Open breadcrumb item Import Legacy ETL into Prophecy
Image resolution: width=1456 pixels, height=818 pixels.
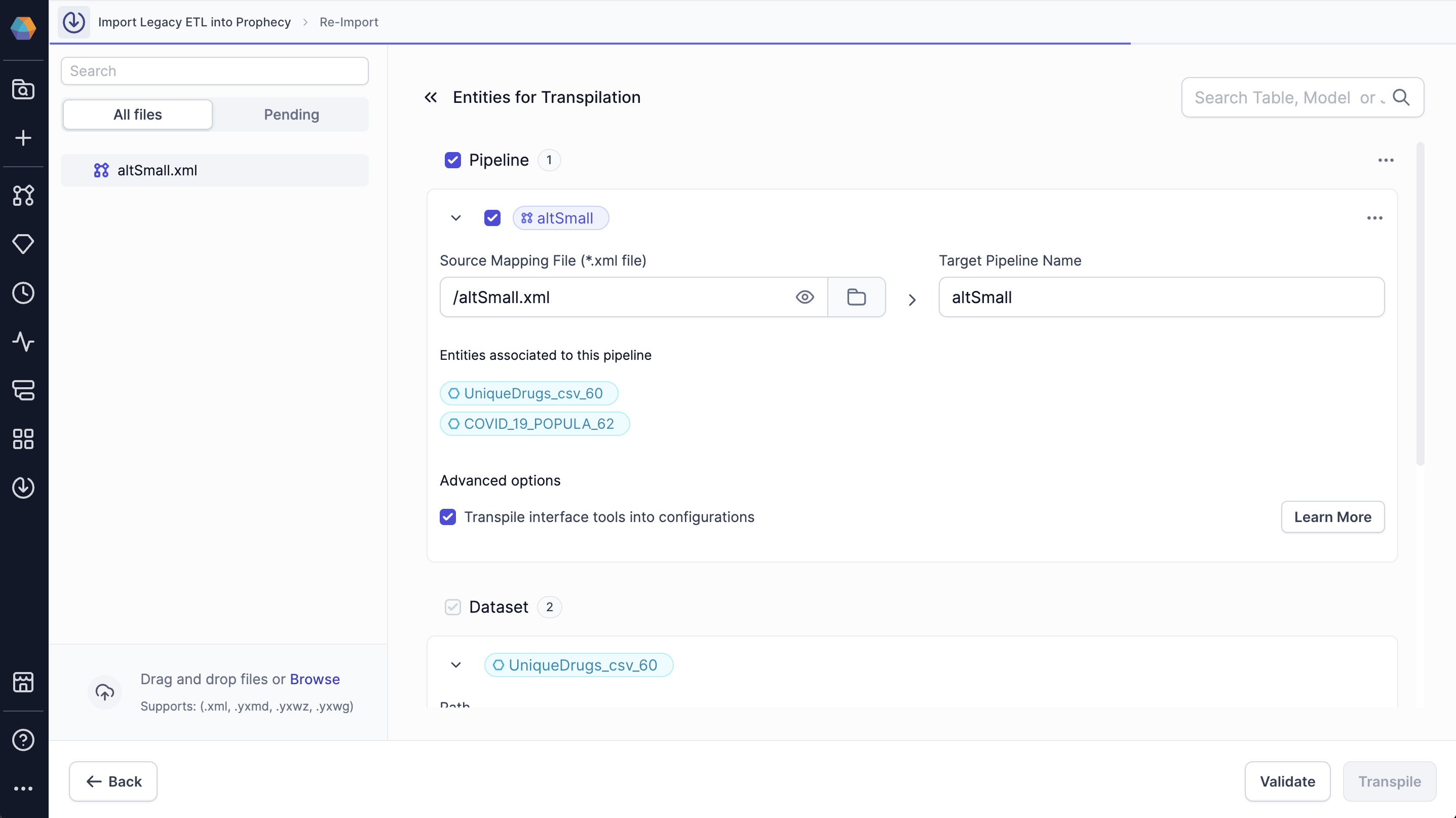click(195, 22)
